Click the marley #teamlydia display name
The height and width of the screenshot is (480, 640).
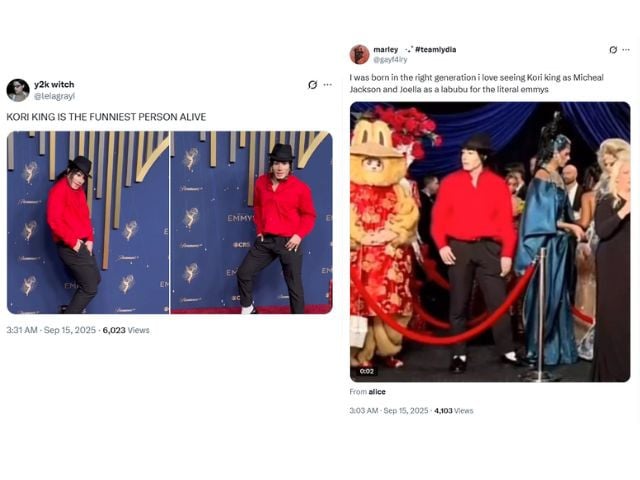[415, 49]
